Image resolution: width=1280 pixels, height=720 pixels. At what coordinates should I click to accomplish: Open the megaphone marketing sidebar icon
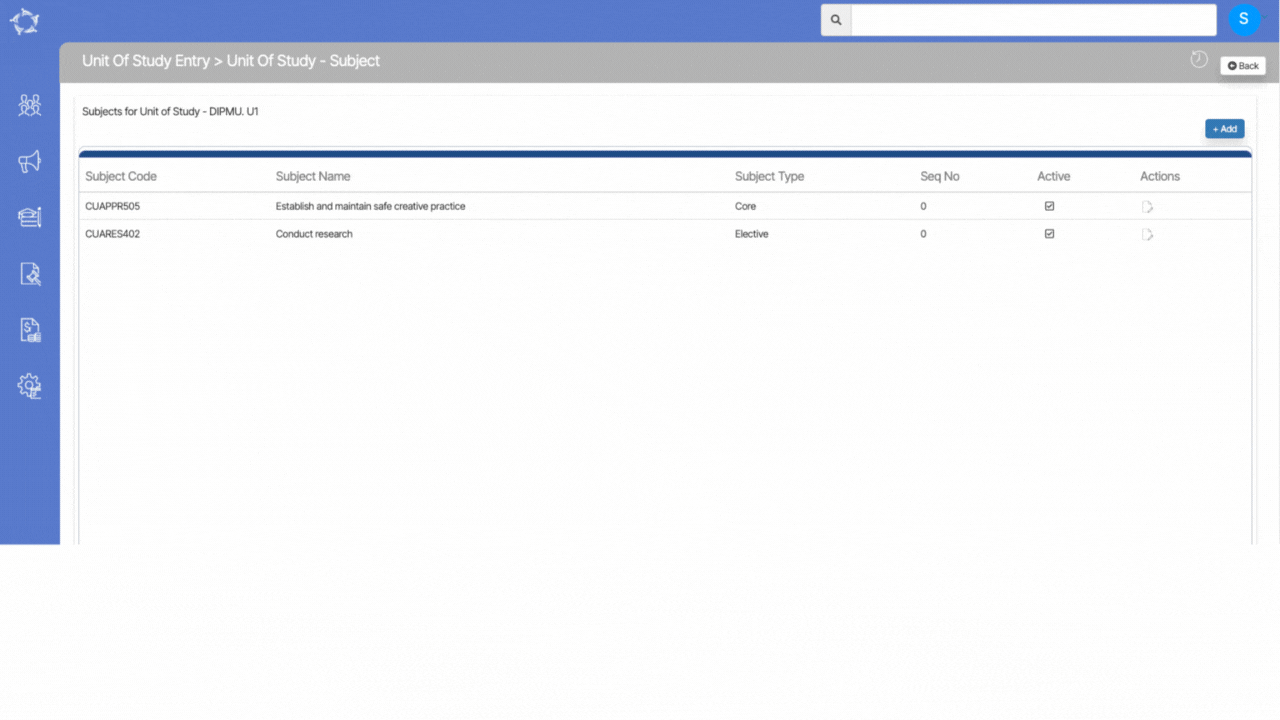click(29, 161)
